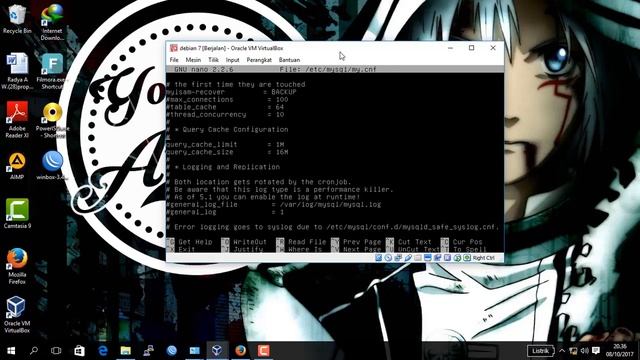This screenshot has height=360, width=640.
Task: Open the Action Center notifications icon
Action: [596, 351]
